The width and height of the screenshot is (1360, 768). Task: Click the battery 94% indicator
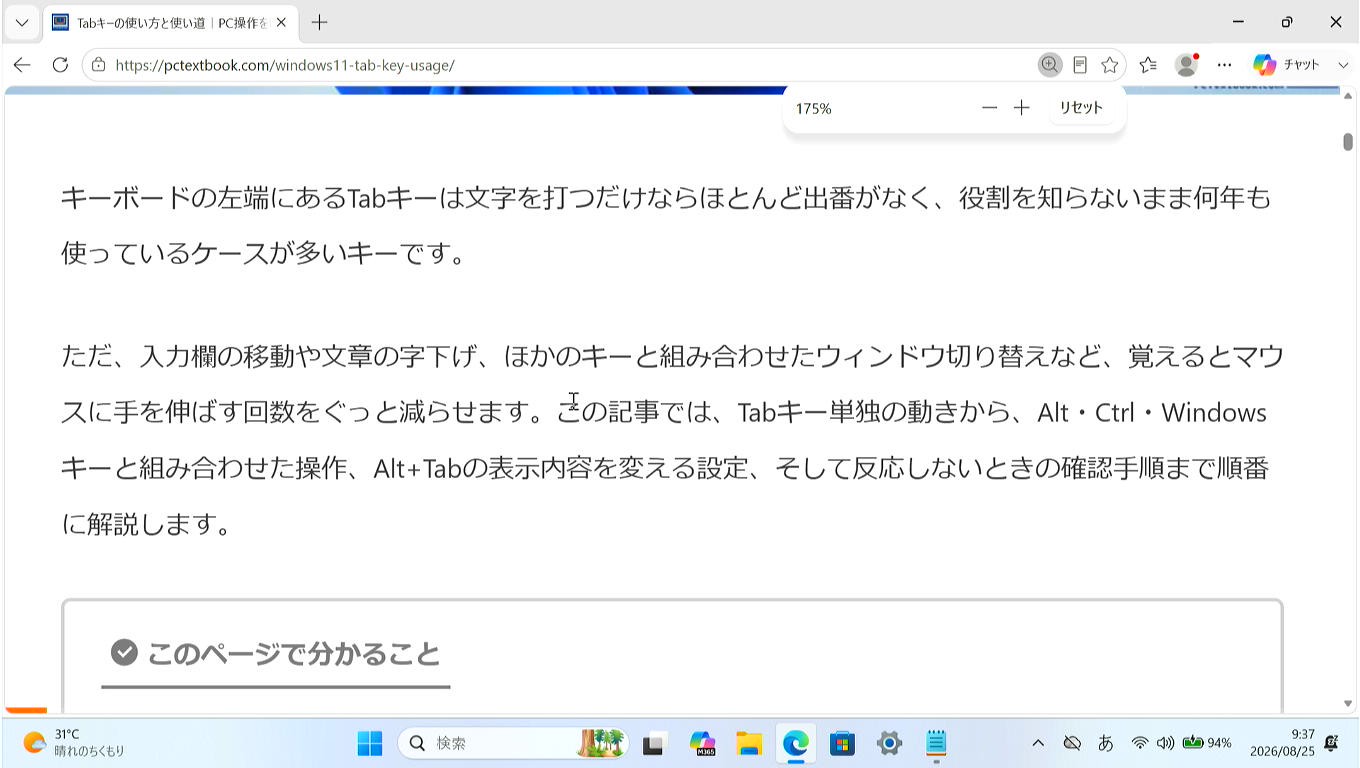click(x=1207, y=743)
